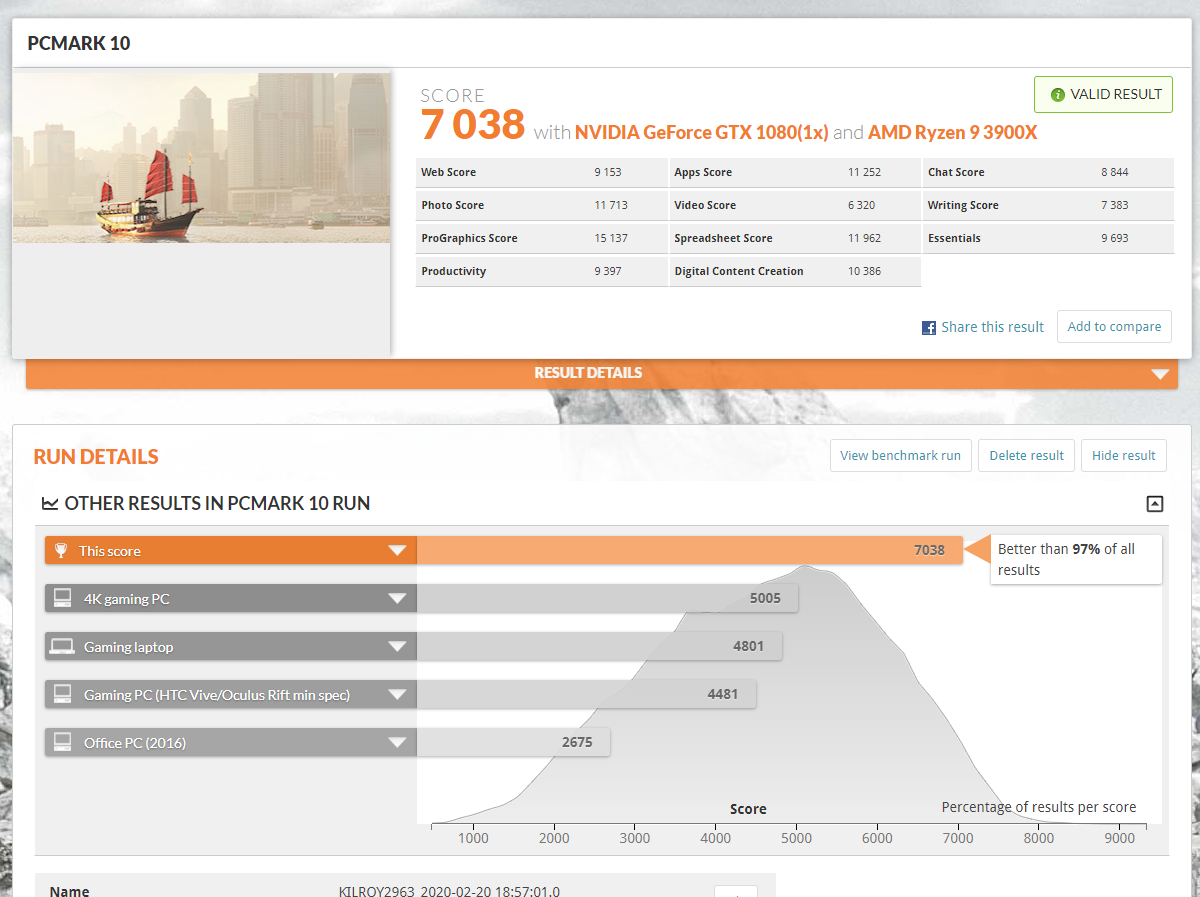Click the 2675 bar for Office PC
Viewport: 1200px width, 897px height.
(513, 742)
